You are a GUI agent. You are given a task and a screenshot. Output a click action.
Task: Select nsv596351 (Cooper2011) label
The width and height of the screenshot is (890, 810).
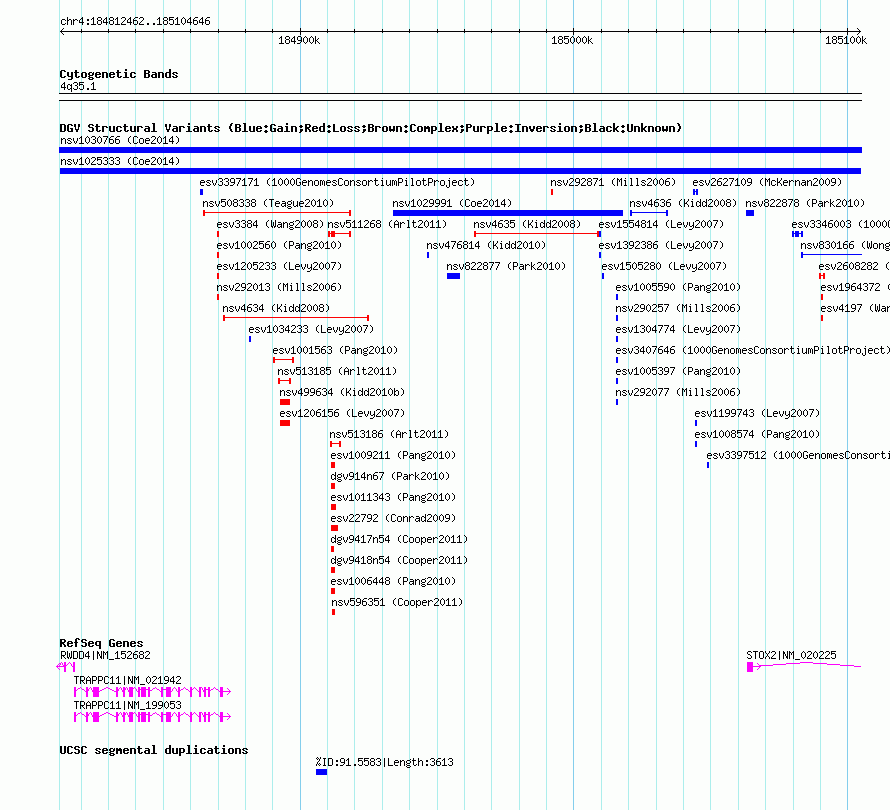coord(397,602)
